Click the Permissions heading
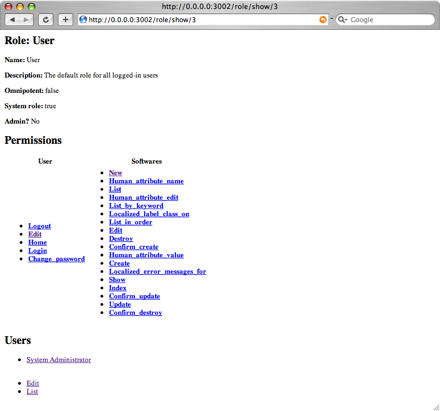This screenshot has width=440, height=411. pyautogui.click(x=33, y=140)
